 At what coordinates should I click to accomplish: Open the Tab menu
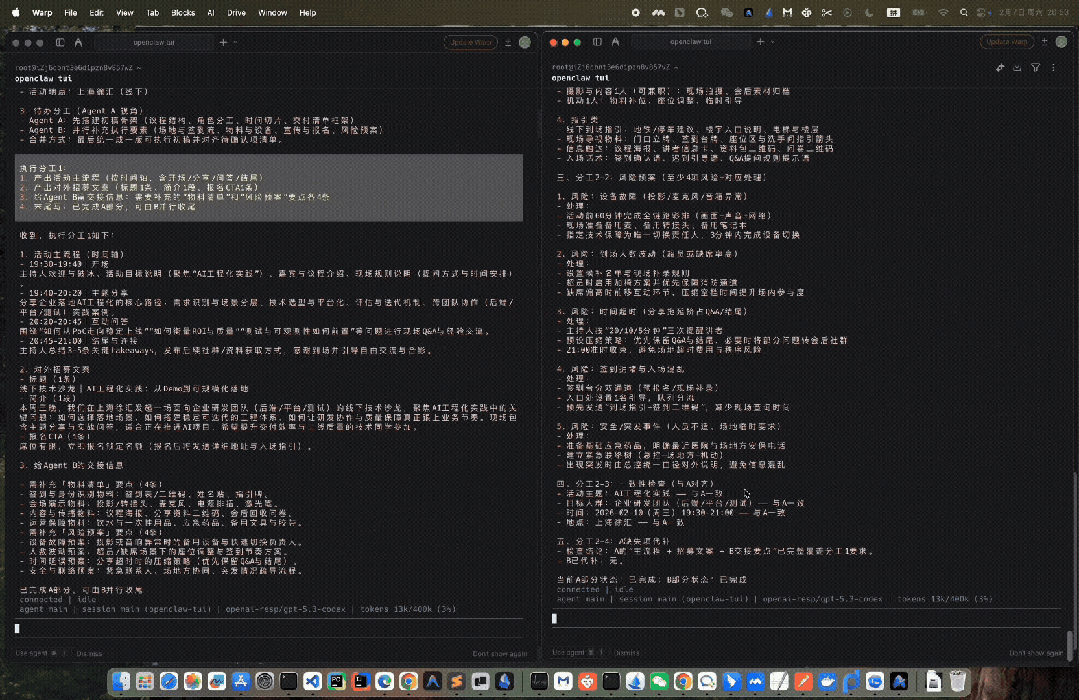click(153, 12)
